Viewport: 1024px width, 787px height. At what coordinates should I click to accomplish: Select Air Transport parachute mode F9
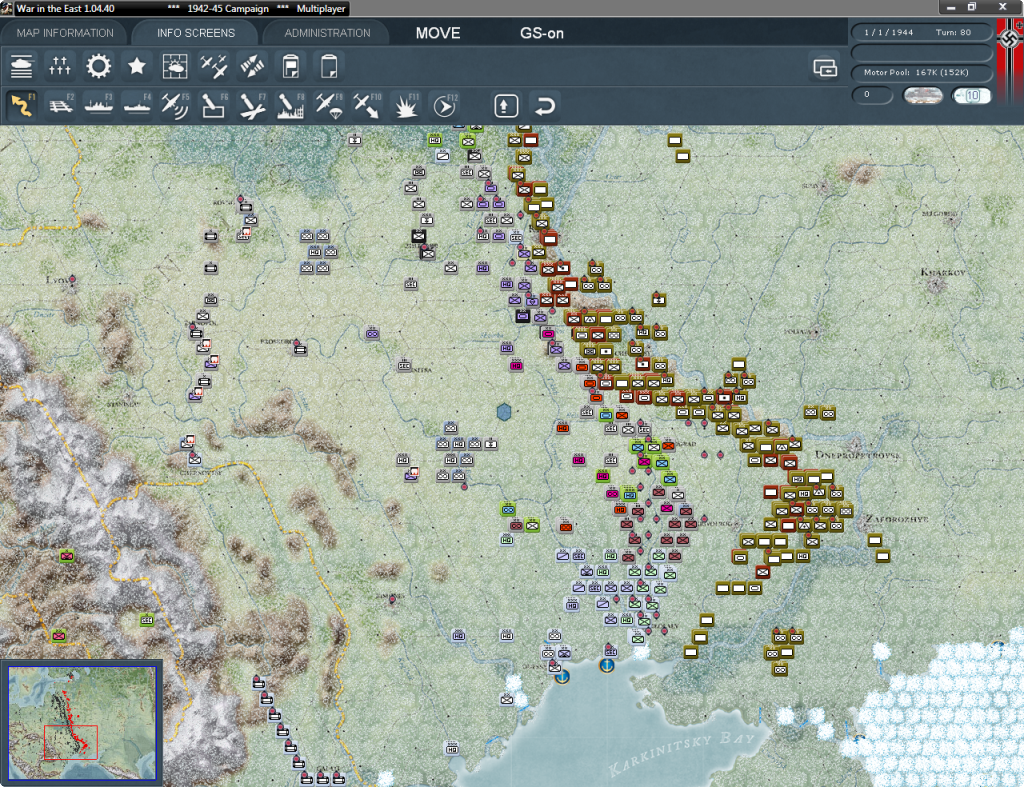(329, 105)
